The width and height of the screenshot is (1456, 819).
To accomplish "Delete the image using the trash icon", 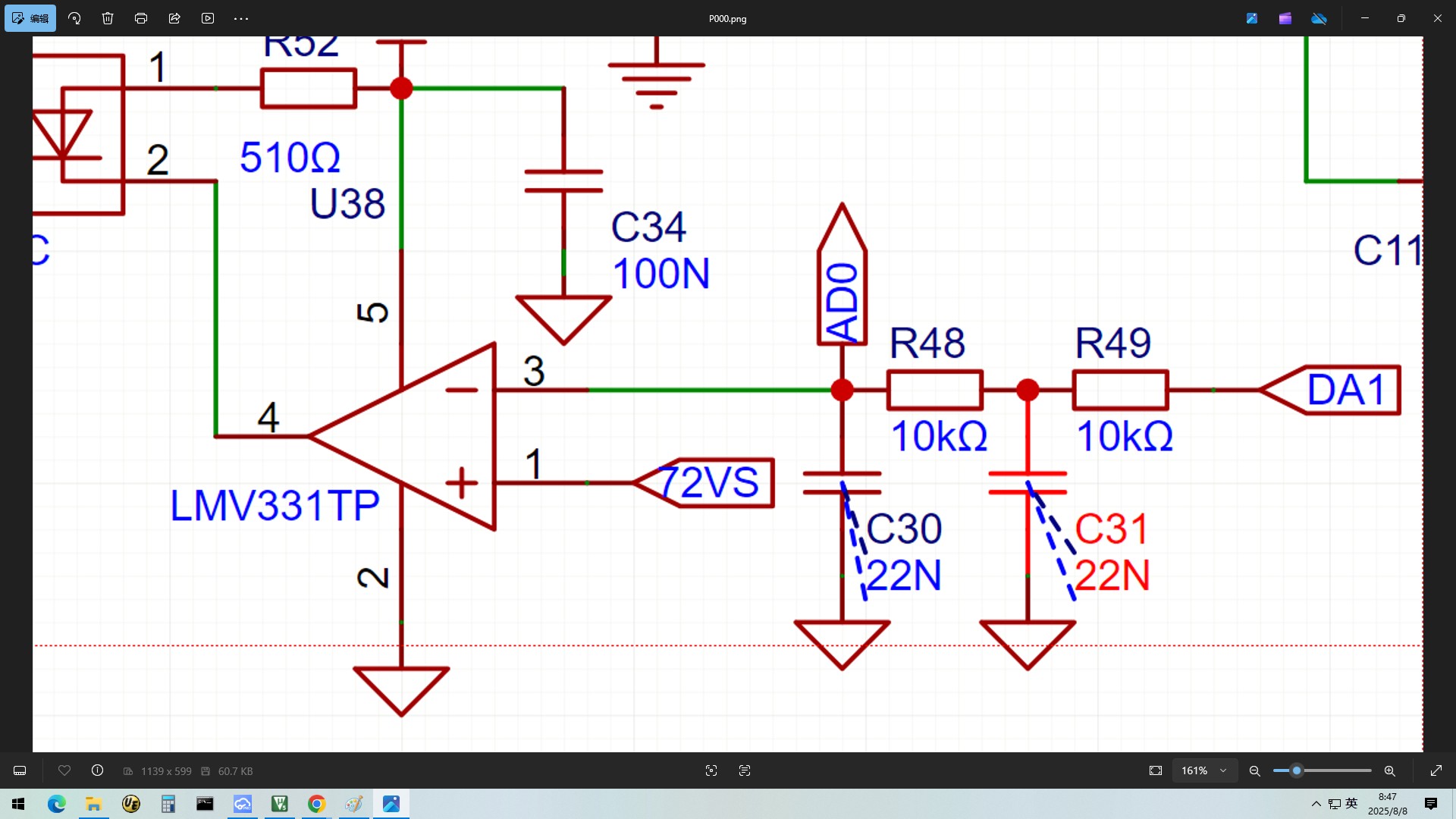I will tap(108, 18).
